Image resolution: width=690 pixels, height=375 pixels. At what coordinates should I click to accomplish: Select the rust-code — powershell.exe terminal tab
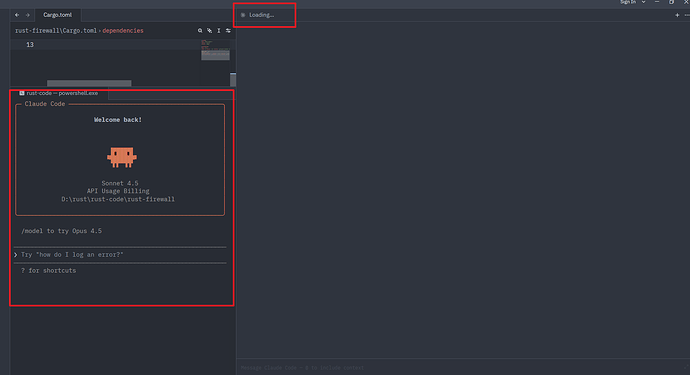pos(59,93)
